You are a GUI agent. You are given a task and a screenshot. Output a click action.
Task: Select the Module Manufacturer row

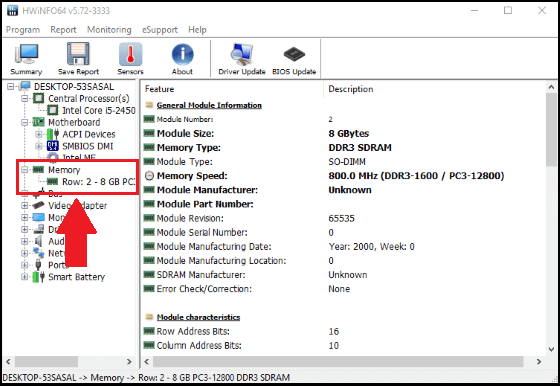click(x=344, y=190)
